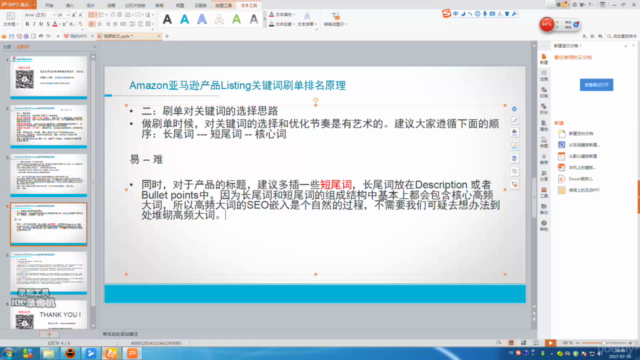Click the bottom floating text convert icon
The height and width of the screenshot is (360, 640).
pyautogui.click(x=514, y=184)
